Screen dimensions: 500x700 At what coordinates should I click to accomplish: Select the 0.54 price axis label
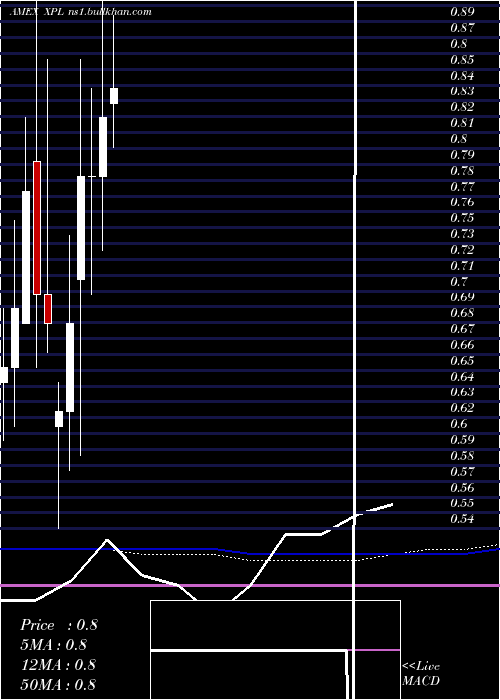coord(462,519)
